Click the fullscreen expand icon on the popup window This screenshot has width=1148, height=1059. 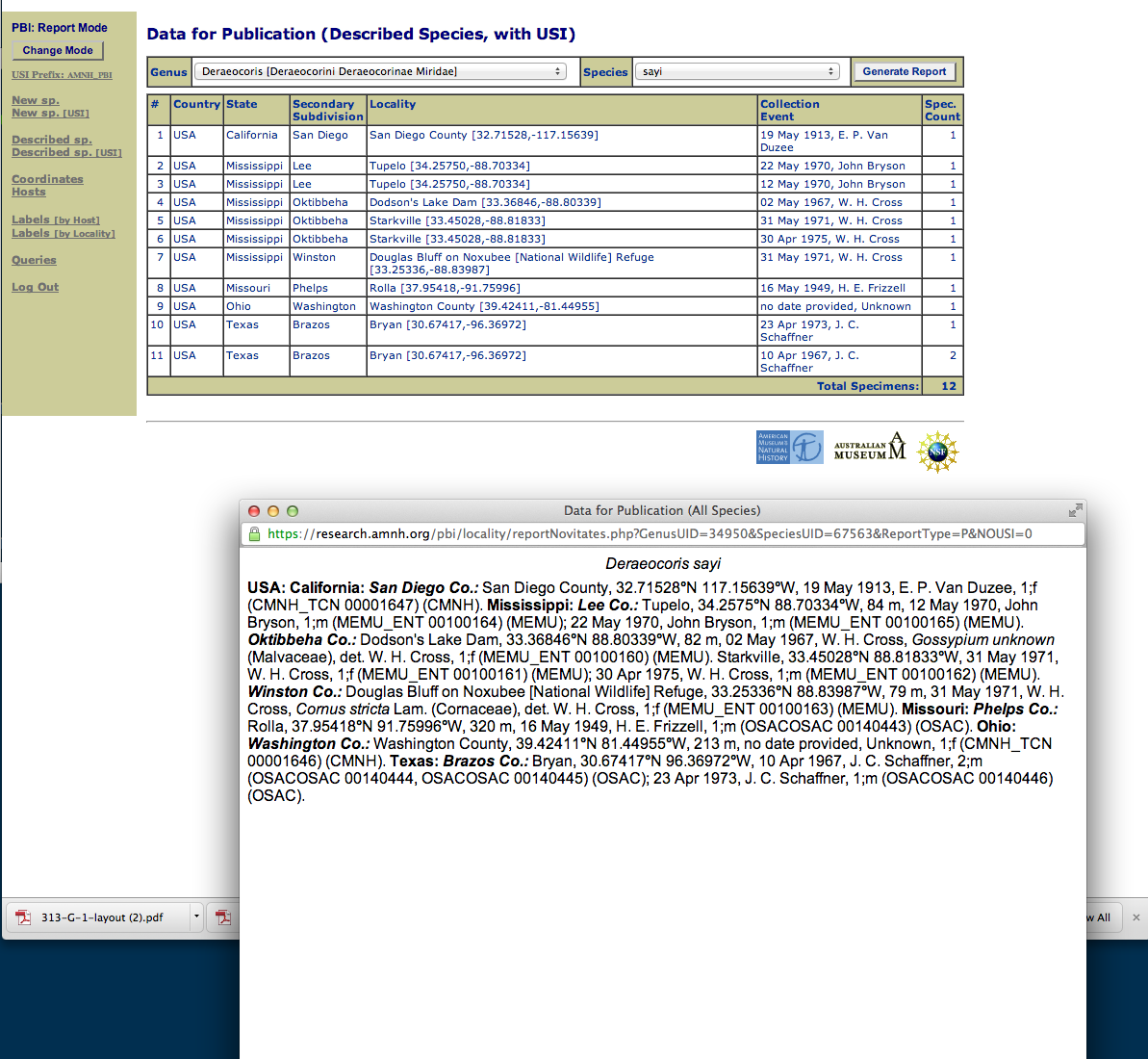1075,511
